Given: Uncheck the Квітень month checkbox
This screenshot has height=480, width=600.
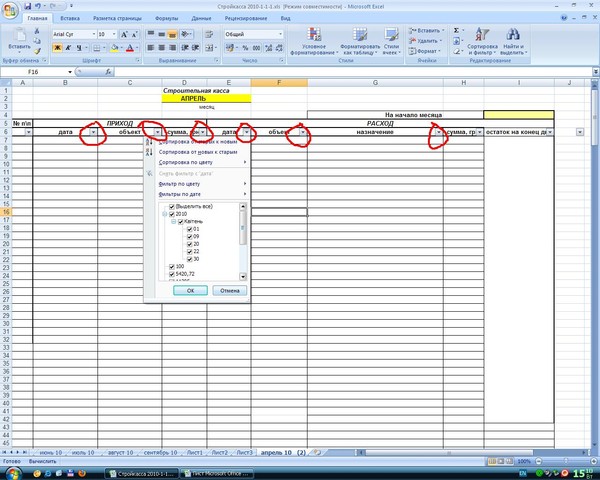Looking at the screenshot, I should [x=181, y=222].
